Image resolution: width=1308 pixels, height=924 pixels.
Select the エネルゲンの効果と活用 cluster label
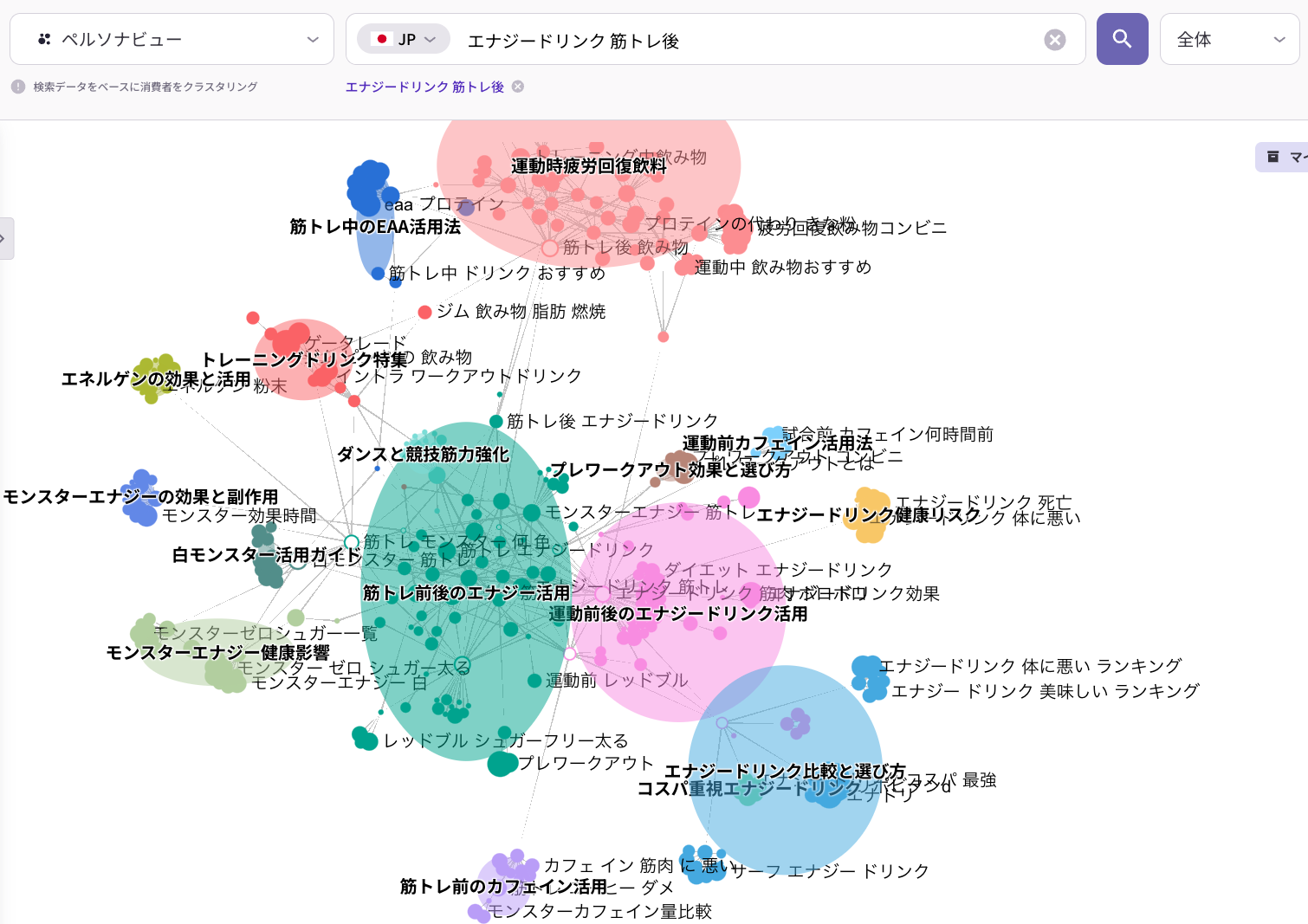[x=156, y=378]
